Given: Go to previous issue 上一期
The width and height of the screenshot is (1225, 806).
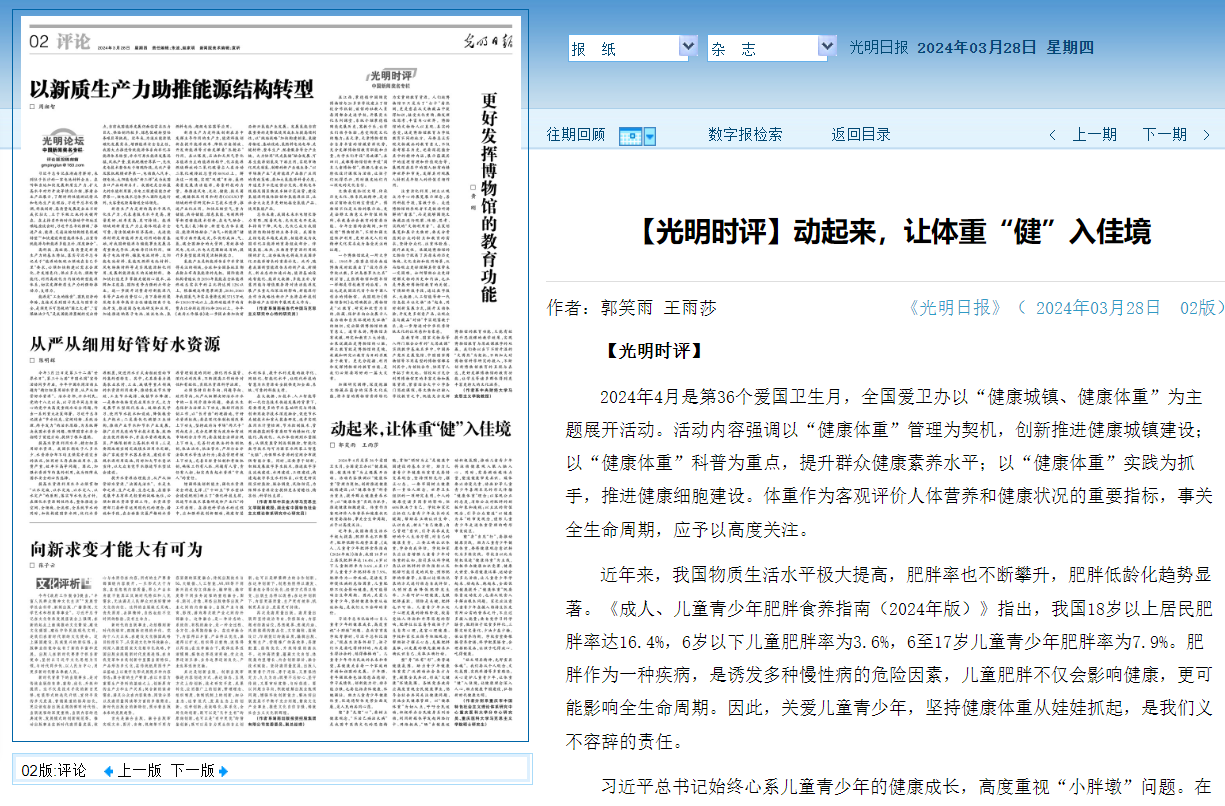Looking at the screenshot, I should [1095, 134].
